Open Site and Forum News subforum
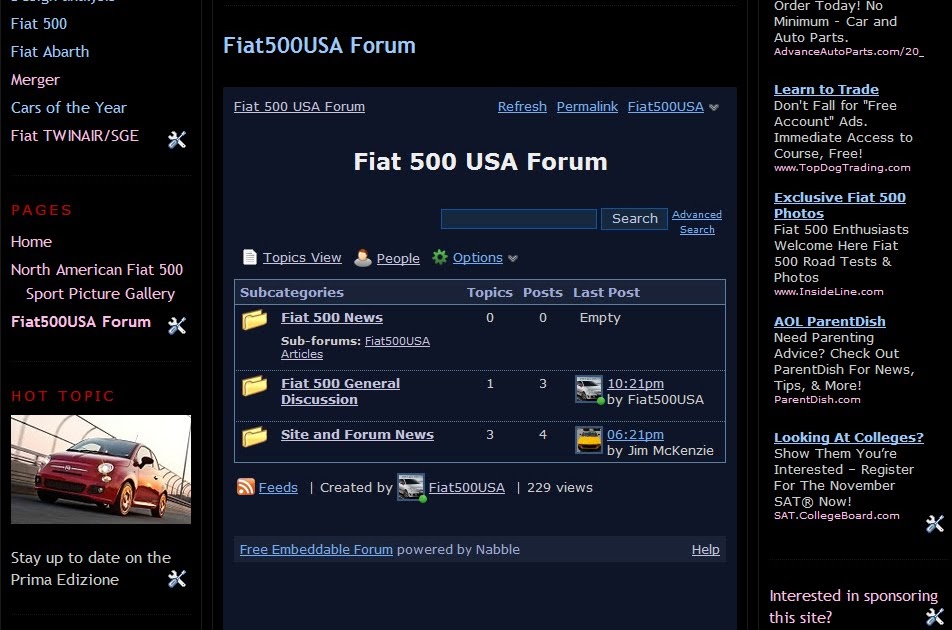The width and height of the screenshot is (952, 630). 357,435
